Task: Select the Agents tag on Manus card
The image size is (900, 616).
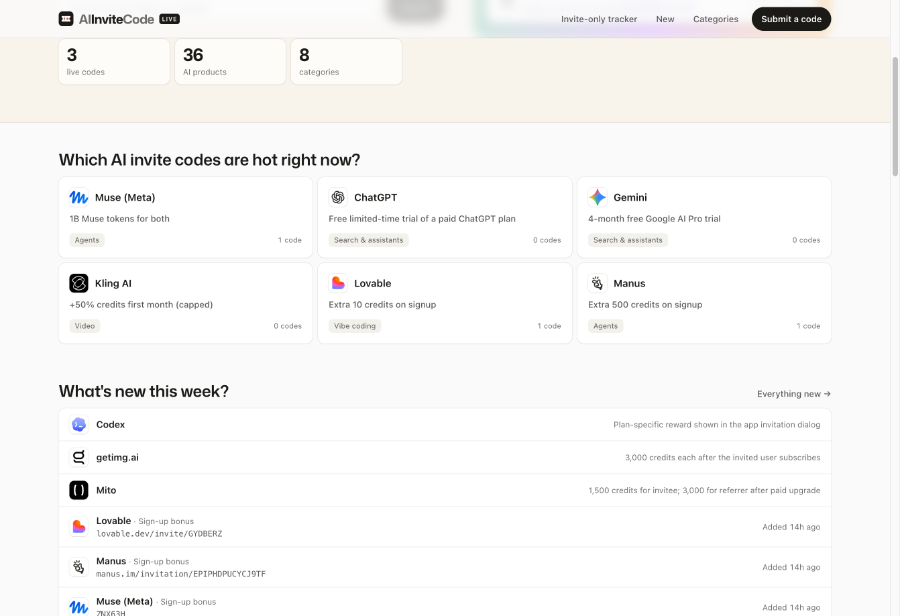Action: coord(606,326)
